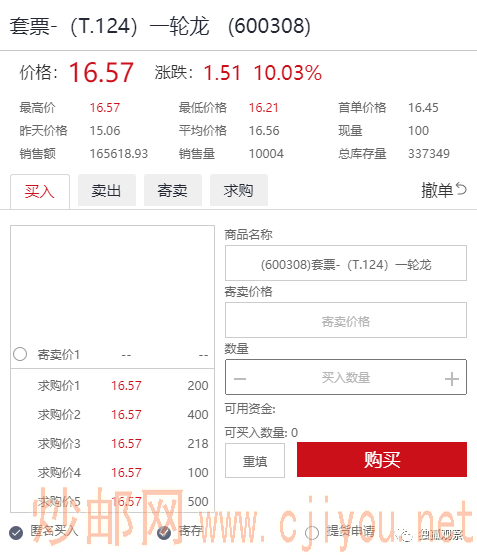Open the 求购 tab
Image resolution: width=477 pixels, height=555 pixels.
[239, 190]
